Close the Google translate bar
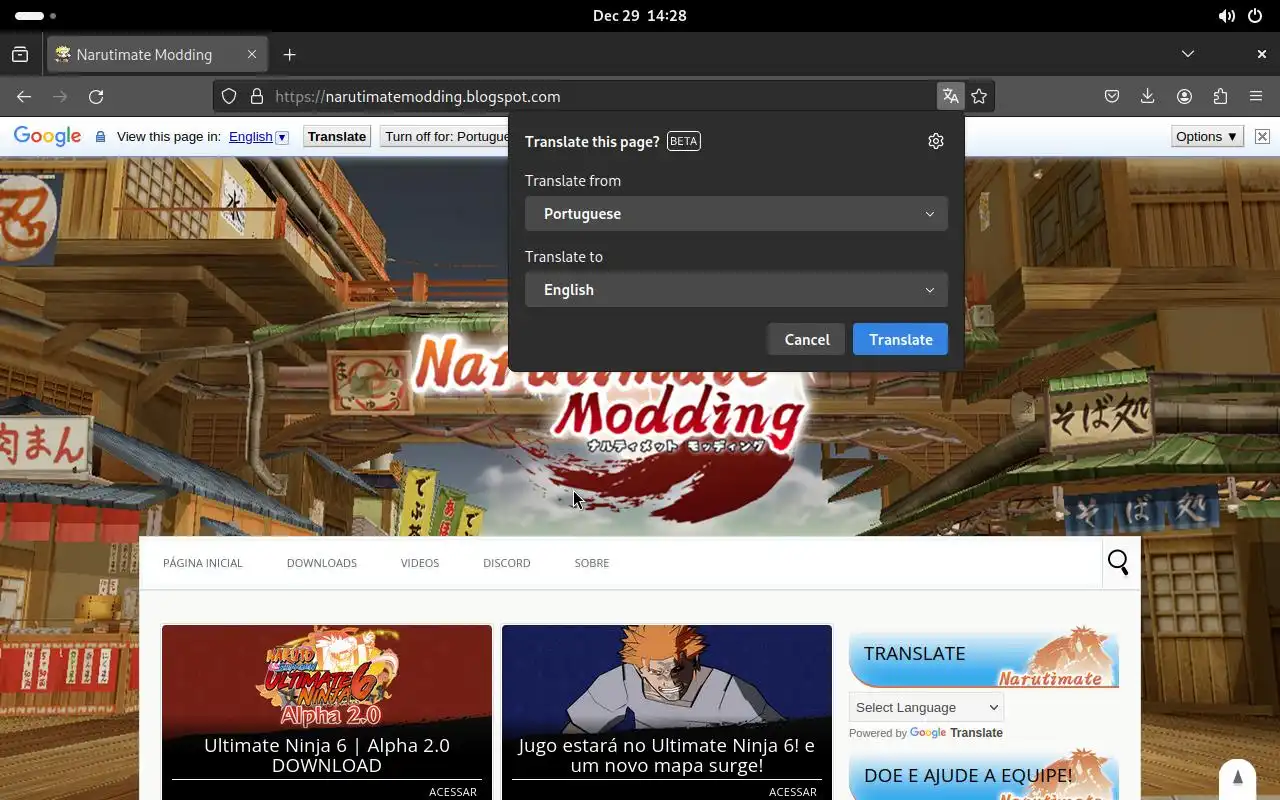 click(1262, 137)
